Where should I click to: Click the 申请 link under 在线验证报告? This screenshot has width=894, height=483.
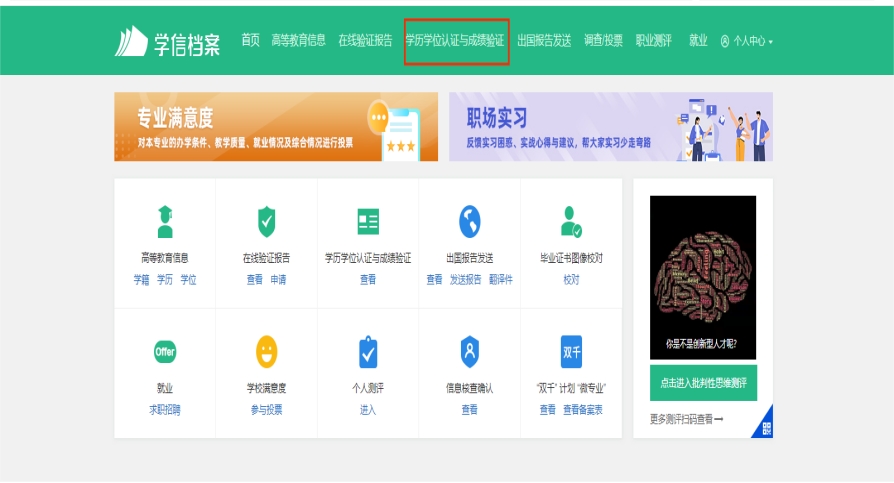click(278, 280)
